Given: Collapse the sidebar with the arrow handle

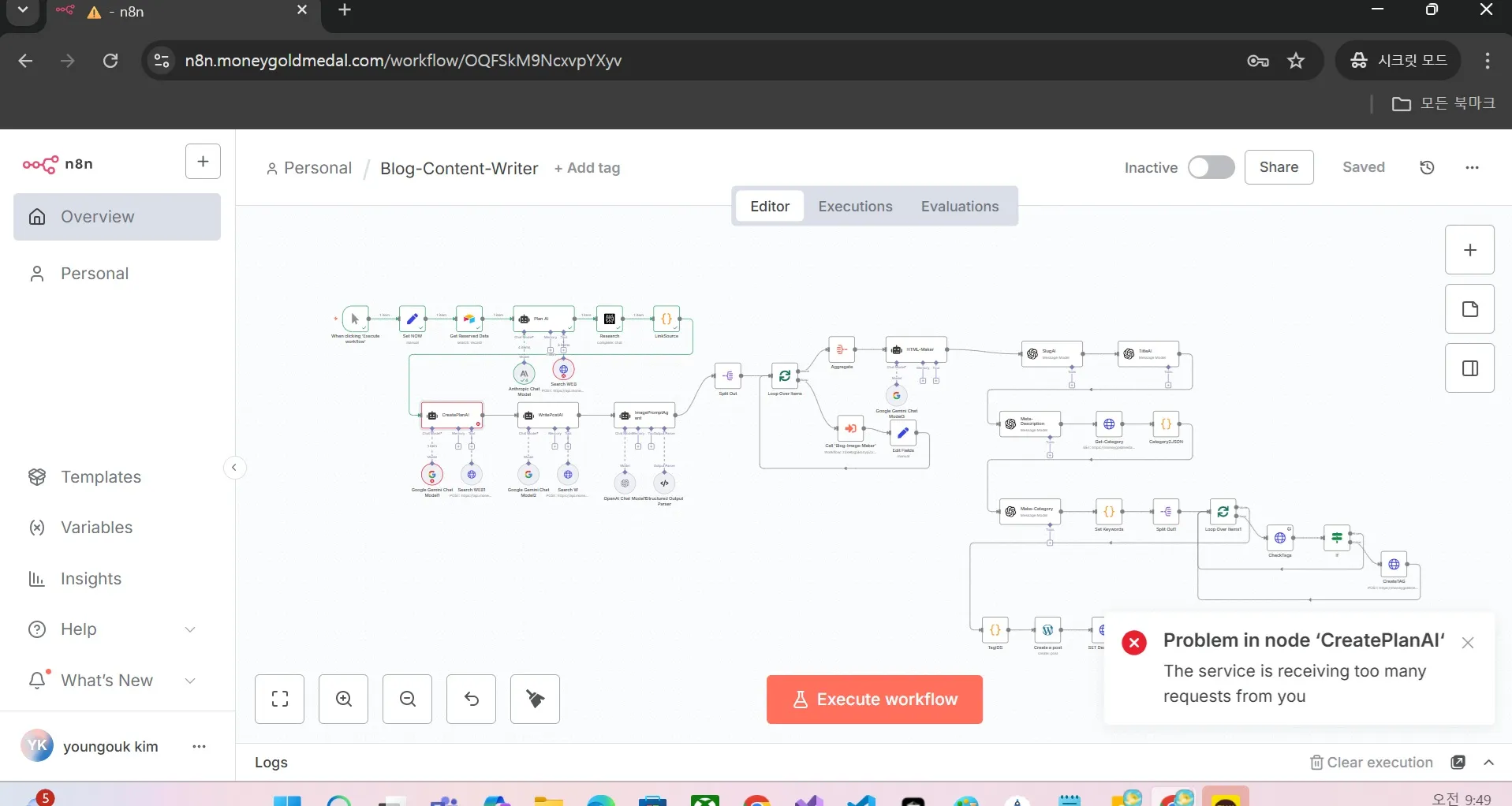Looking at the screenshot, I should [x=234, y=468].
